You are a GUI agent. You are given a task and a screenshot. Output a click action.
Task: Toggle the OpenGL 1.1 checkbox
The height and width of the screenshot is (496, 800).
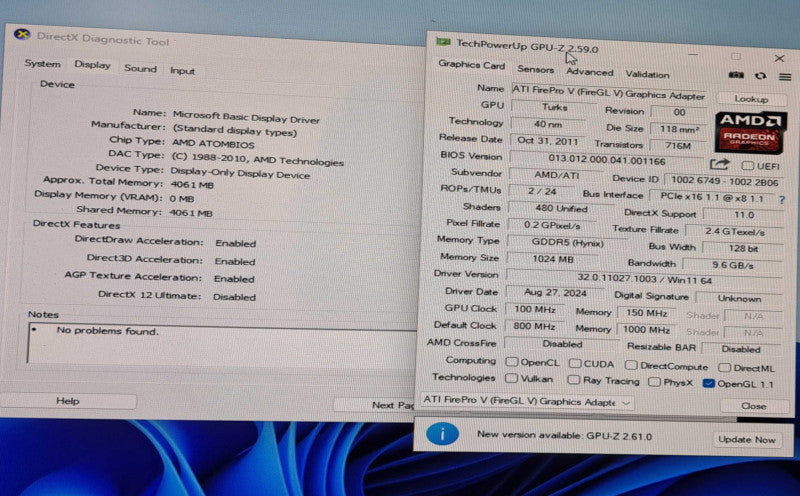tap(708, 383)
